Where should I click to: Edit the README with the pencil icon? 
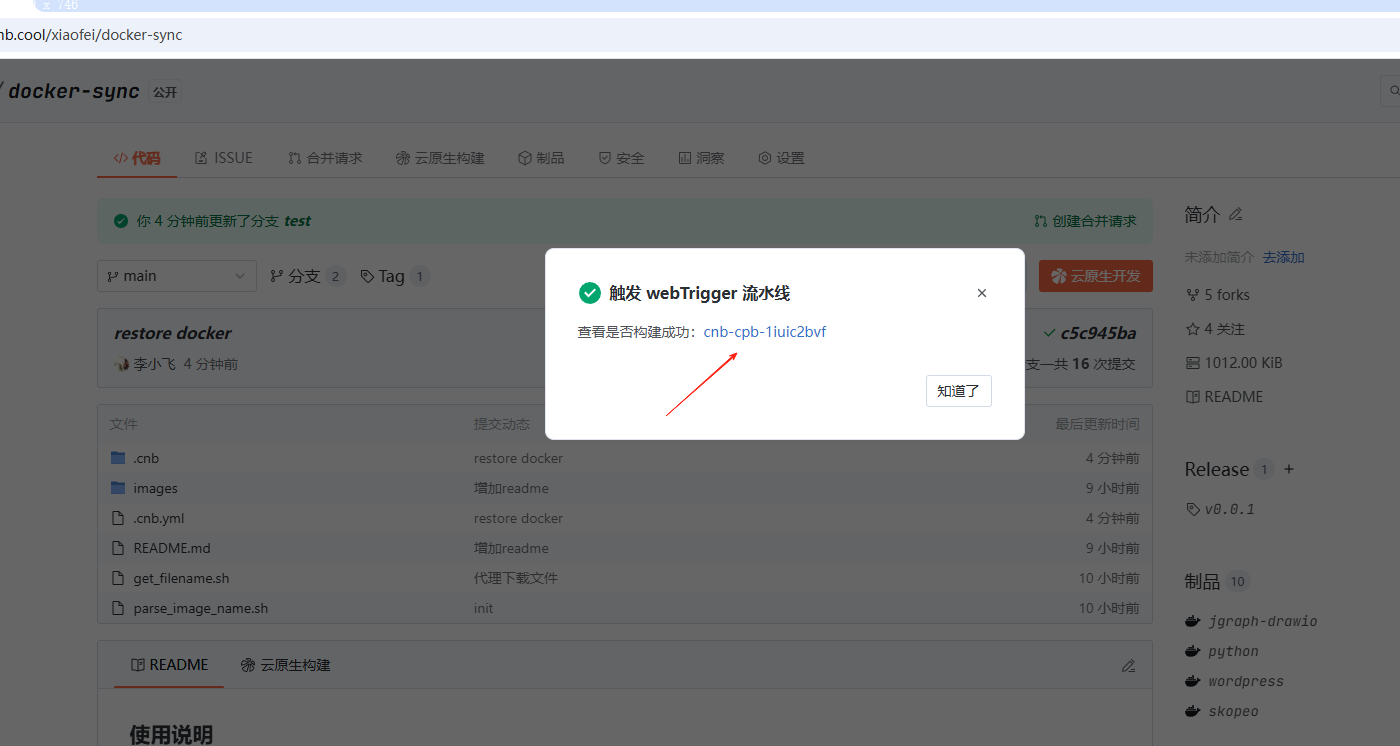1128,665
